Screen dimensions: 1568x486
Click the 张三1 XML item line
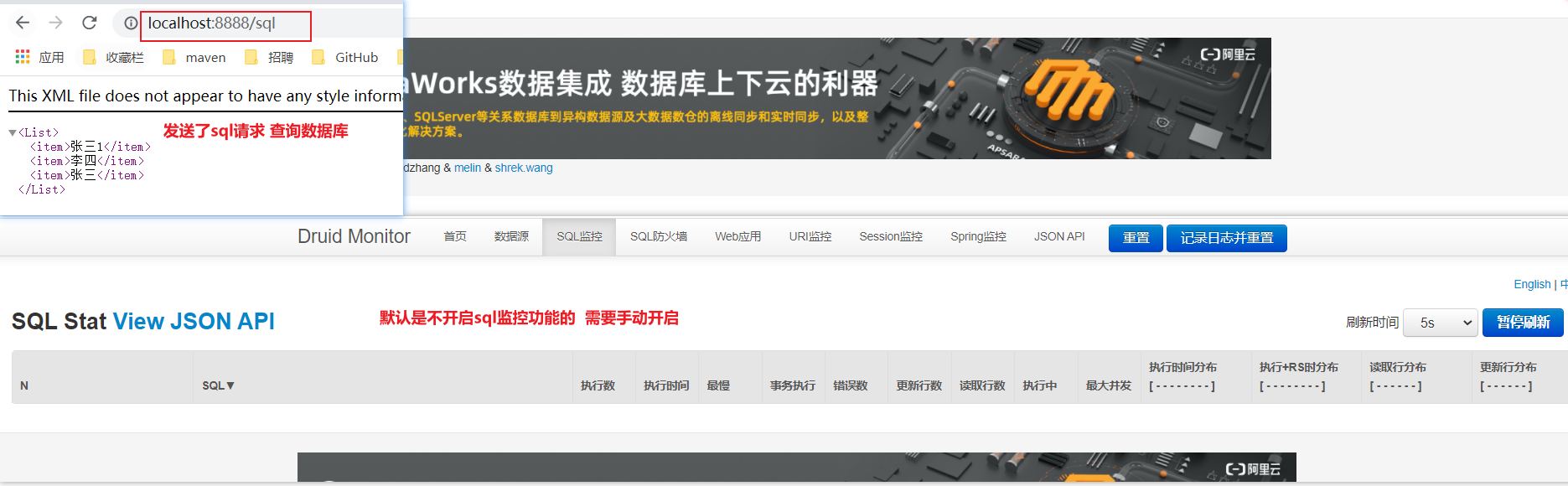click(91, 147)
